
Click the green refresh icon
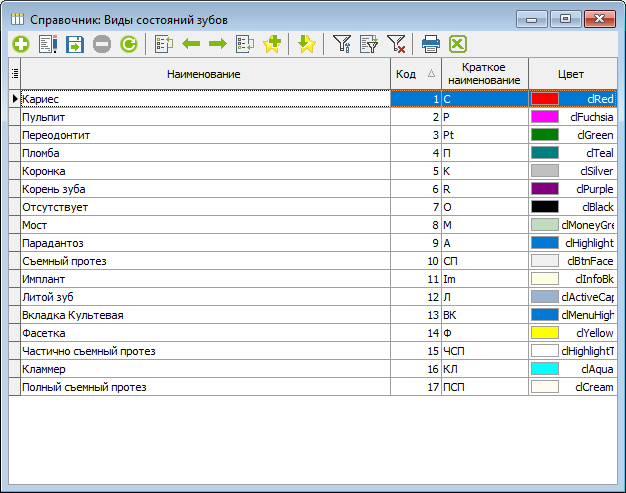click(129, 44)
